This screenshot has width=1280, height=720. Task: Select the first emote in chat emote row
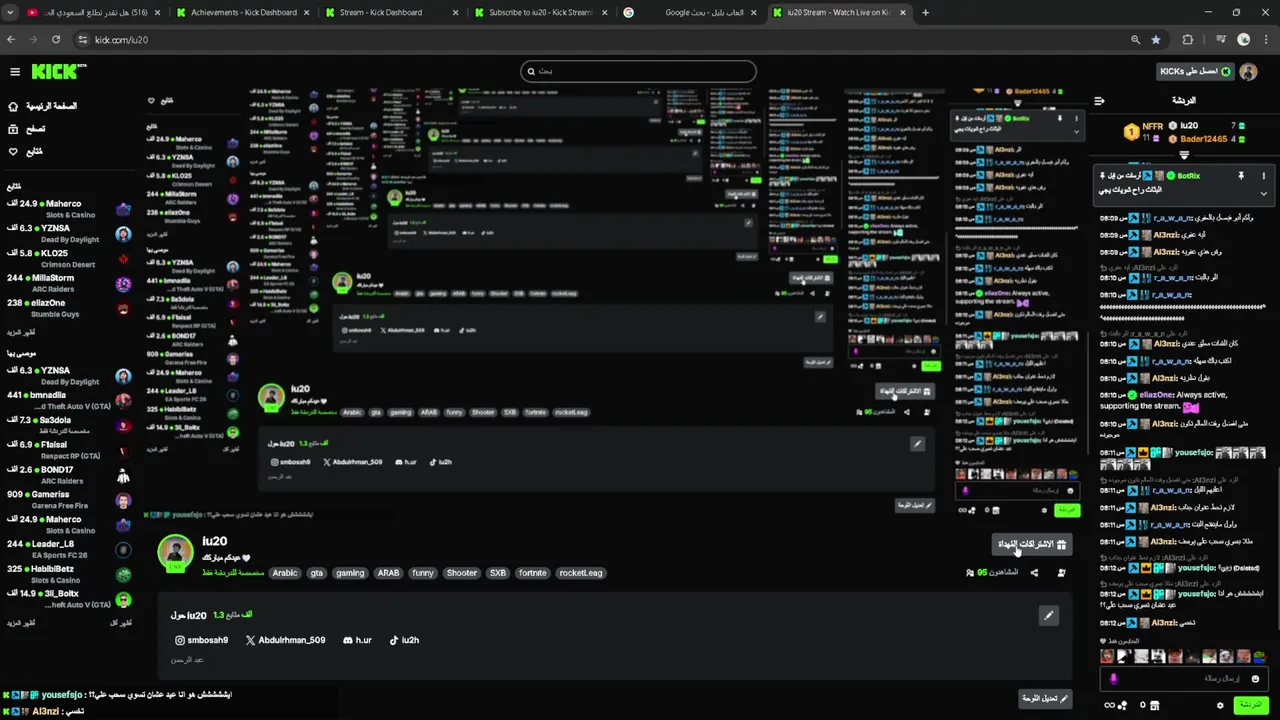[x=1107, y=656]
